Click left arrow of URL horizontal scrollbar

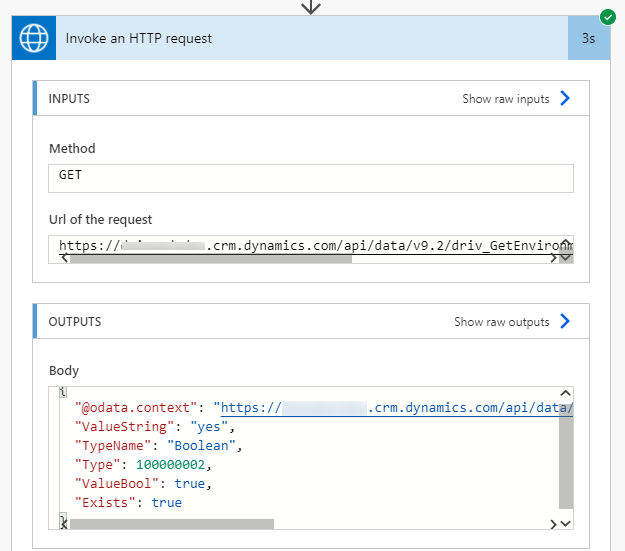(x=65, y=258)
